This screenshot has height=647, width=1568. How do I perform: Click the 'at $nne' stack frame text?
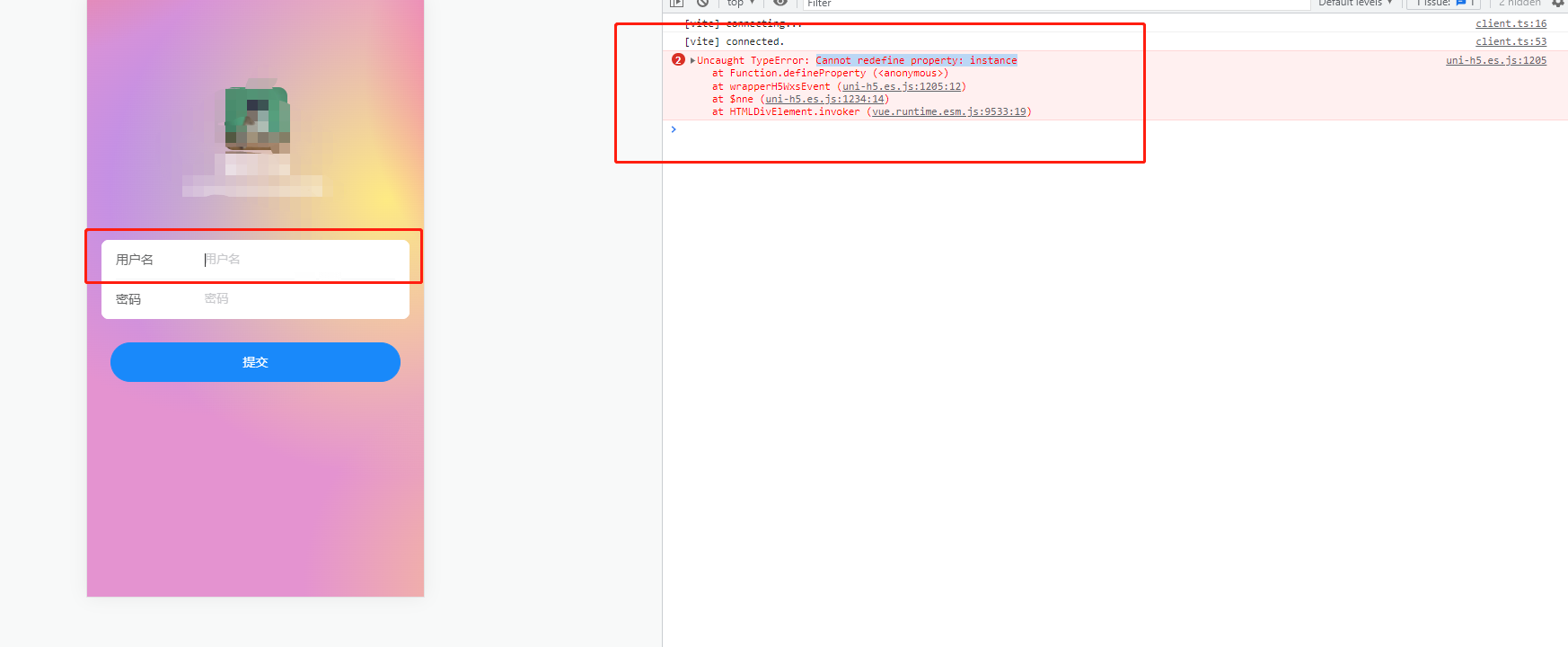[733, 99]
